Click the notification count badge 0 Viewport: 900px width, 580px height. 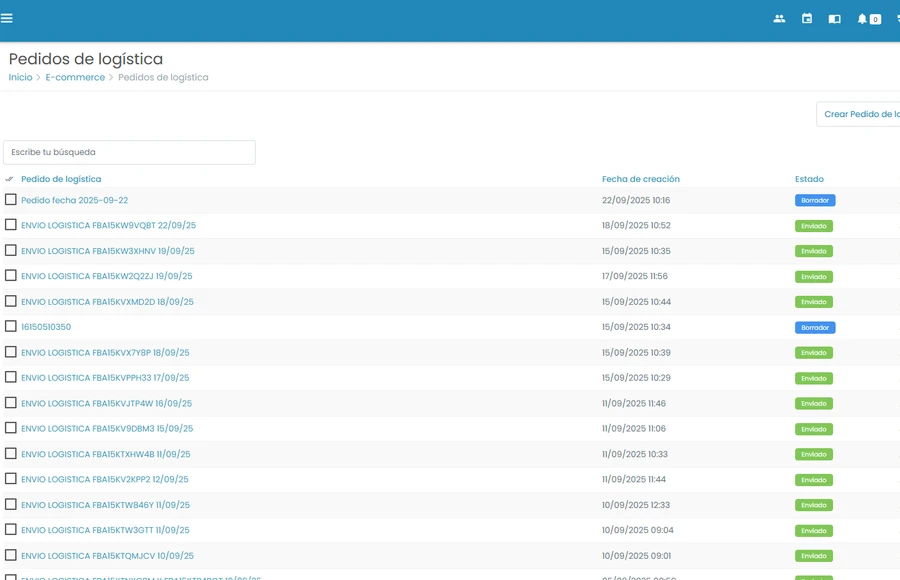875,20
